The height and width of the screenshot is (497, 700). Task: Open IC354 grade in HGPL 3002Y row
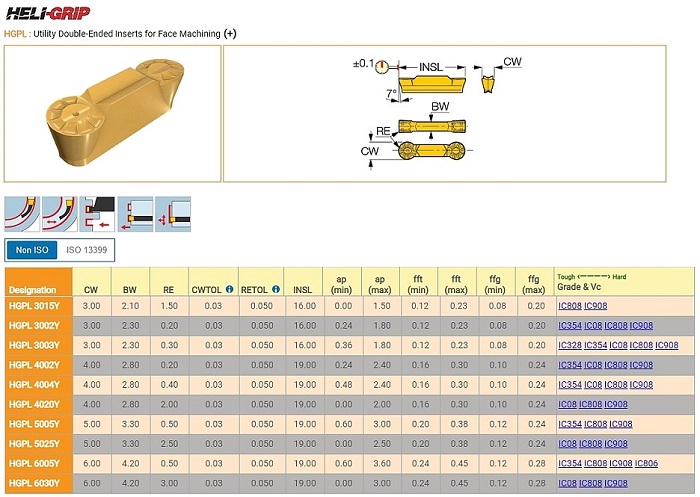point(570,326)
